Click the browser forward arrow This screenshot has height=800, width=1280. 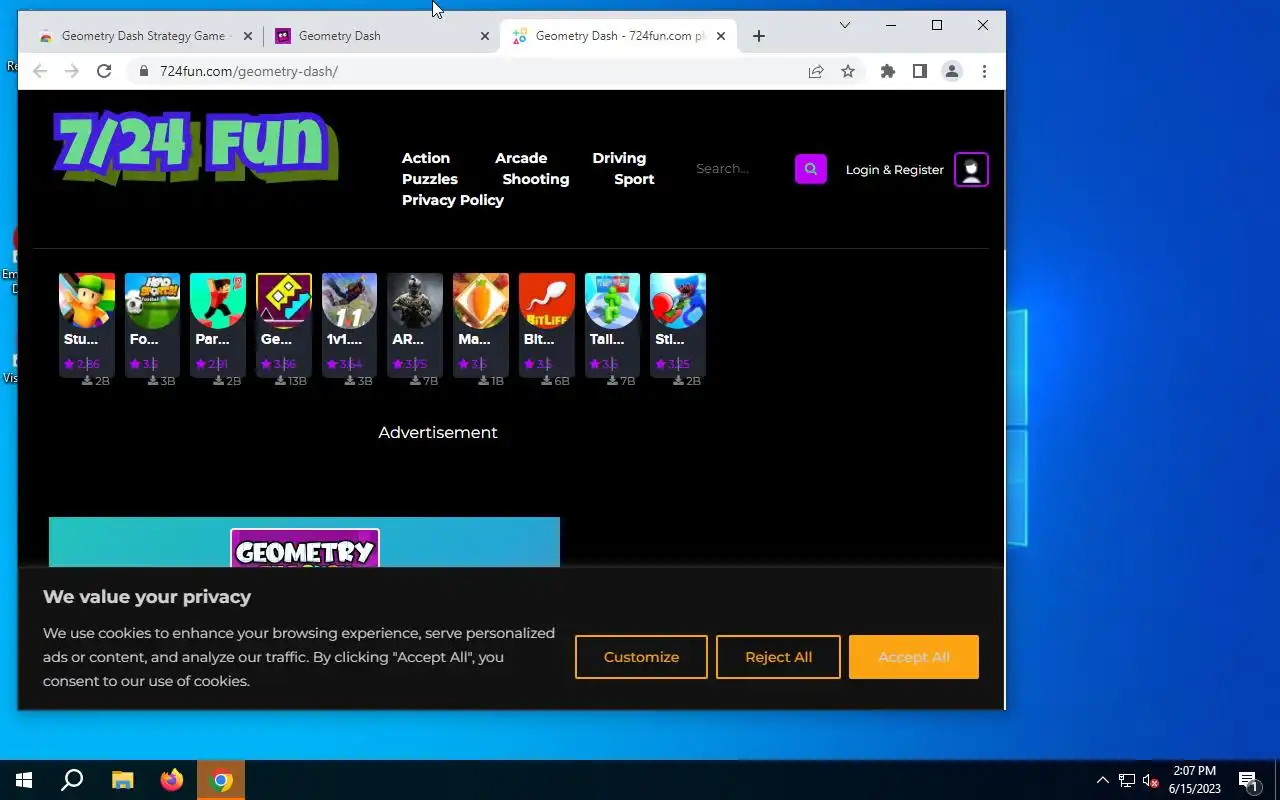click(72, 71)
